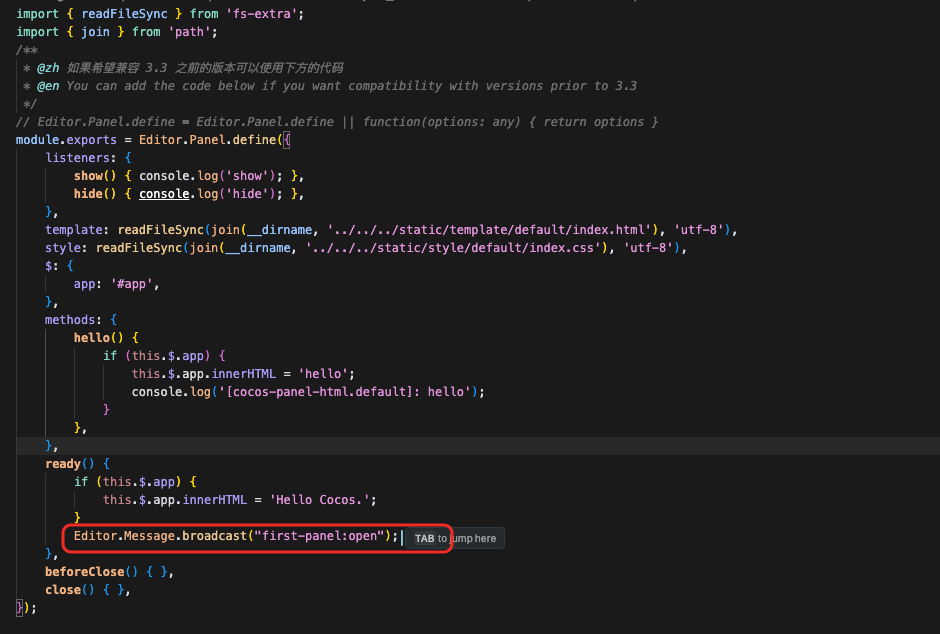Click the 'style' property key
The width and height of the screenshot is (940, 634).
(x=63, y=247)
